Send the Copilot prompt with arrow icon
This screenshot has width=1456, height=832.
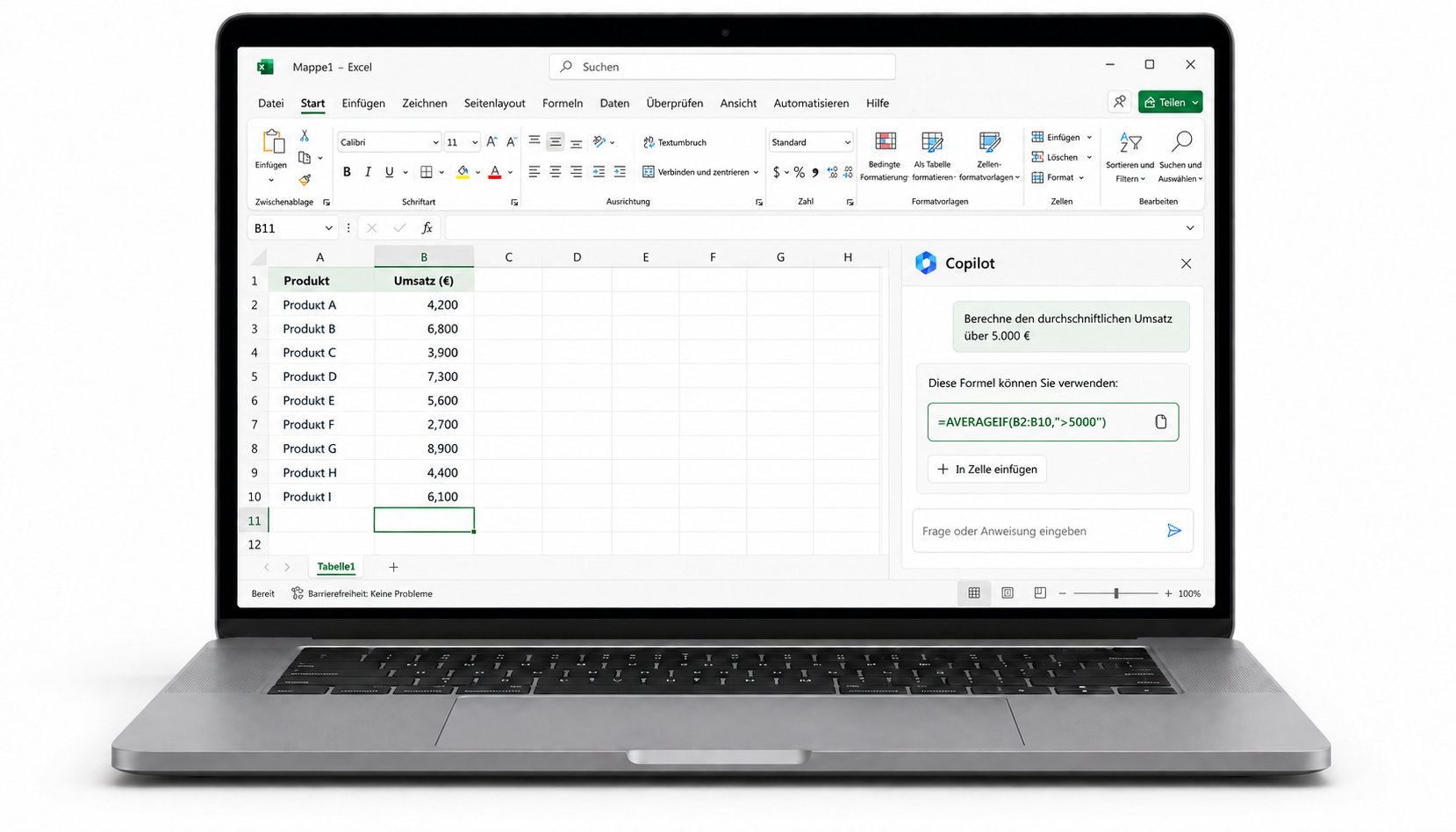[1174, 531]
